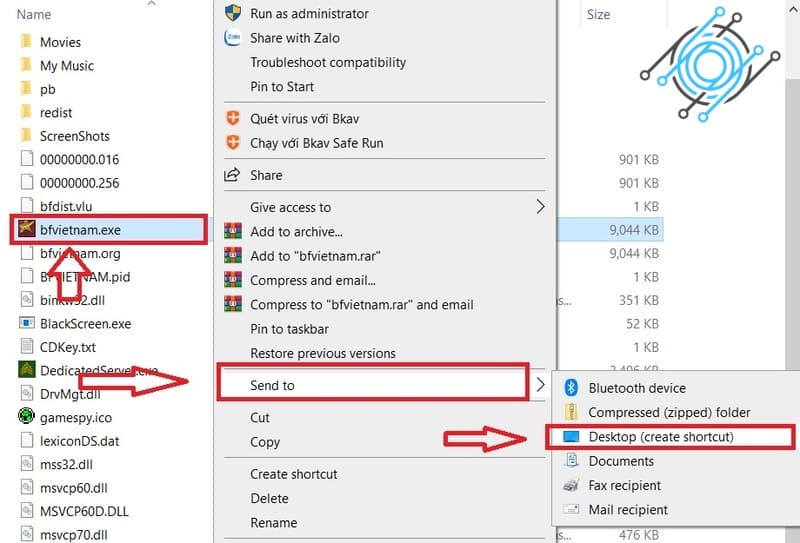The width and height of the screenshot is (800, 543).
Task: Click the Bluetooth device icon in Send to submenu
Action: point(571,387)
